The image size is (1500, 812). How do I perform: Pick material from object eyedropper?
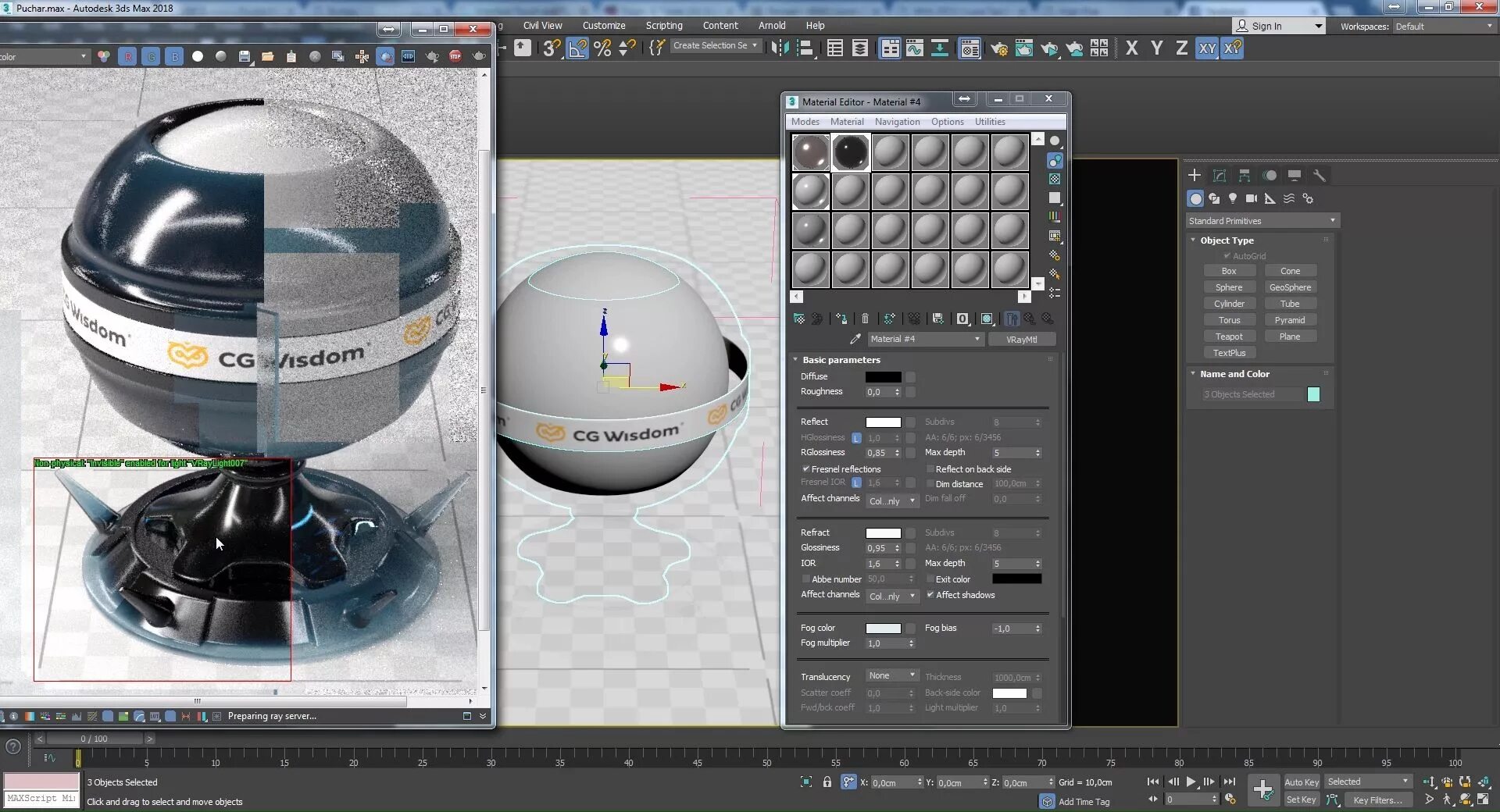pyautogui.click(x=855, y=339)
